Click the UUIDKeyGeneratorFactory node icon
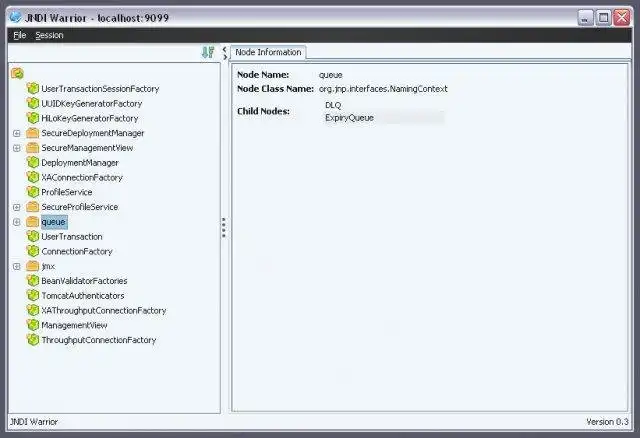This screenshot has height=438, width=640. (x=33, y=103)
